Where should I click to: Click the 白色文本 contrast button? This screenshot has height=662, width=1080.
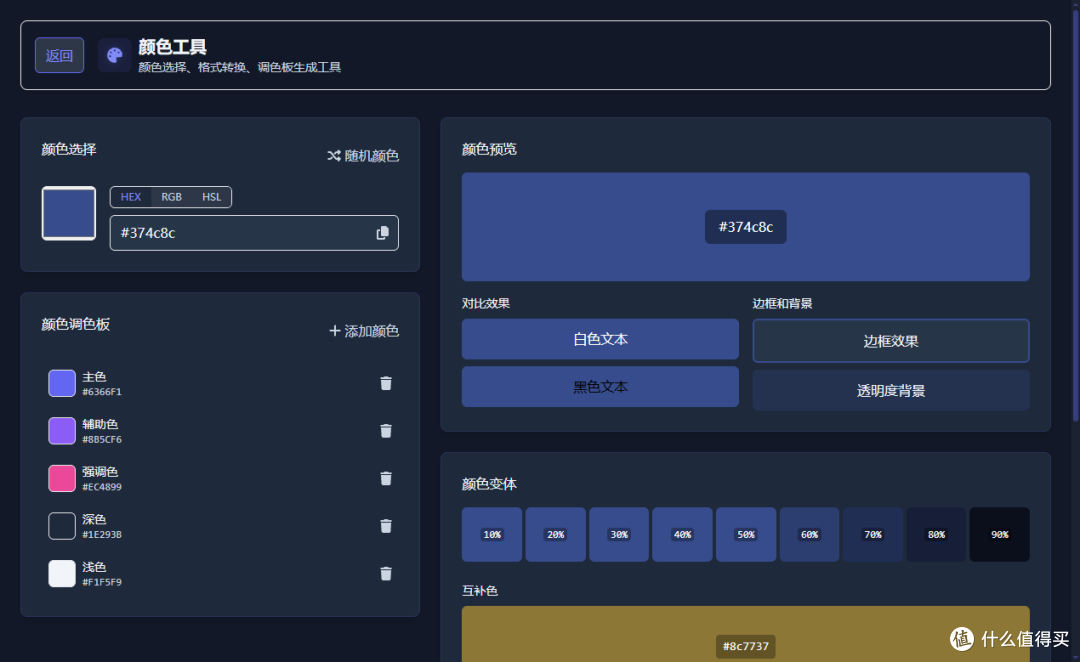coord(600,339)
